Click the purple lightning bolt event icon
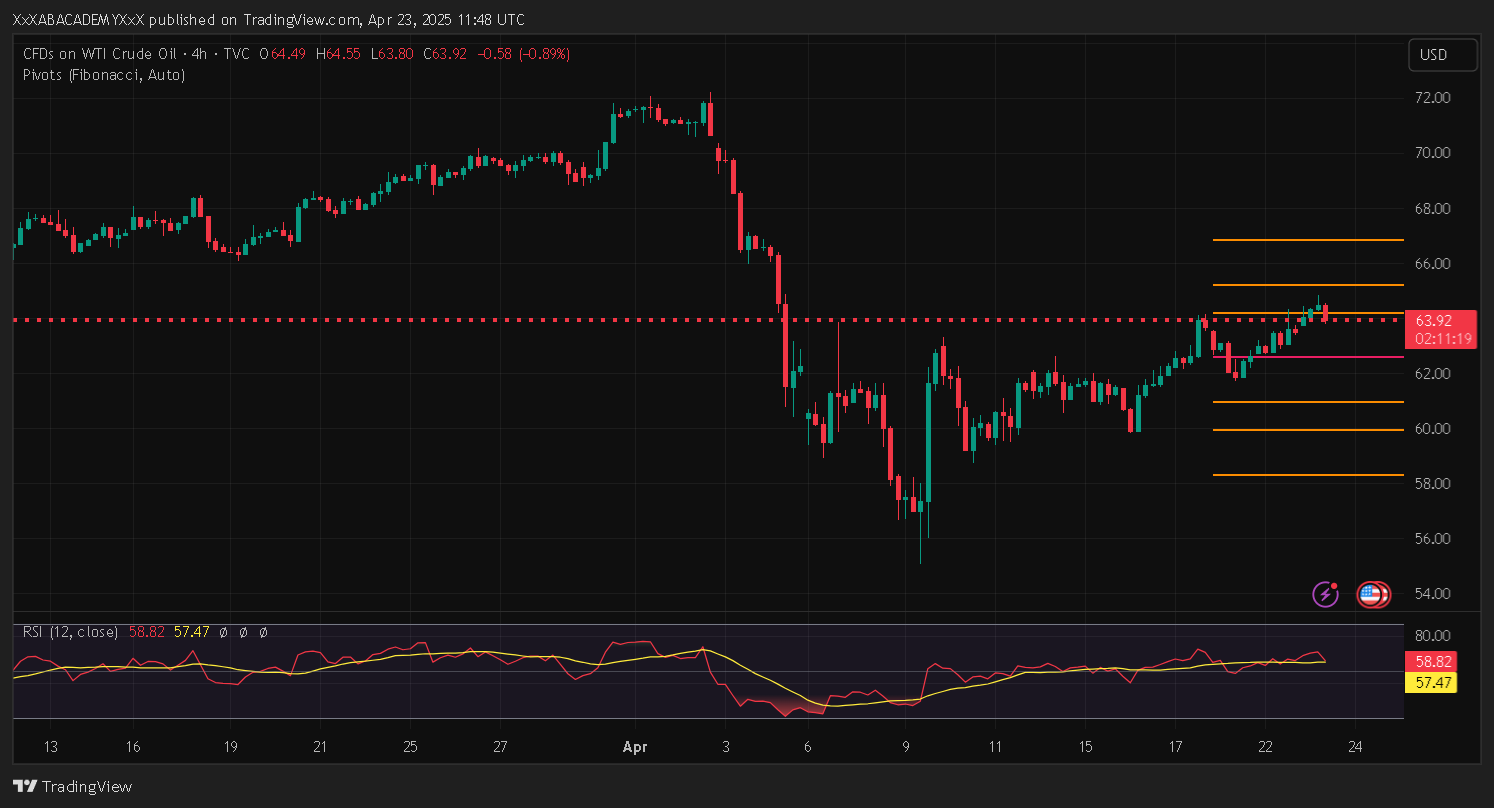1494x808 pixels. tap(1325, 595)
